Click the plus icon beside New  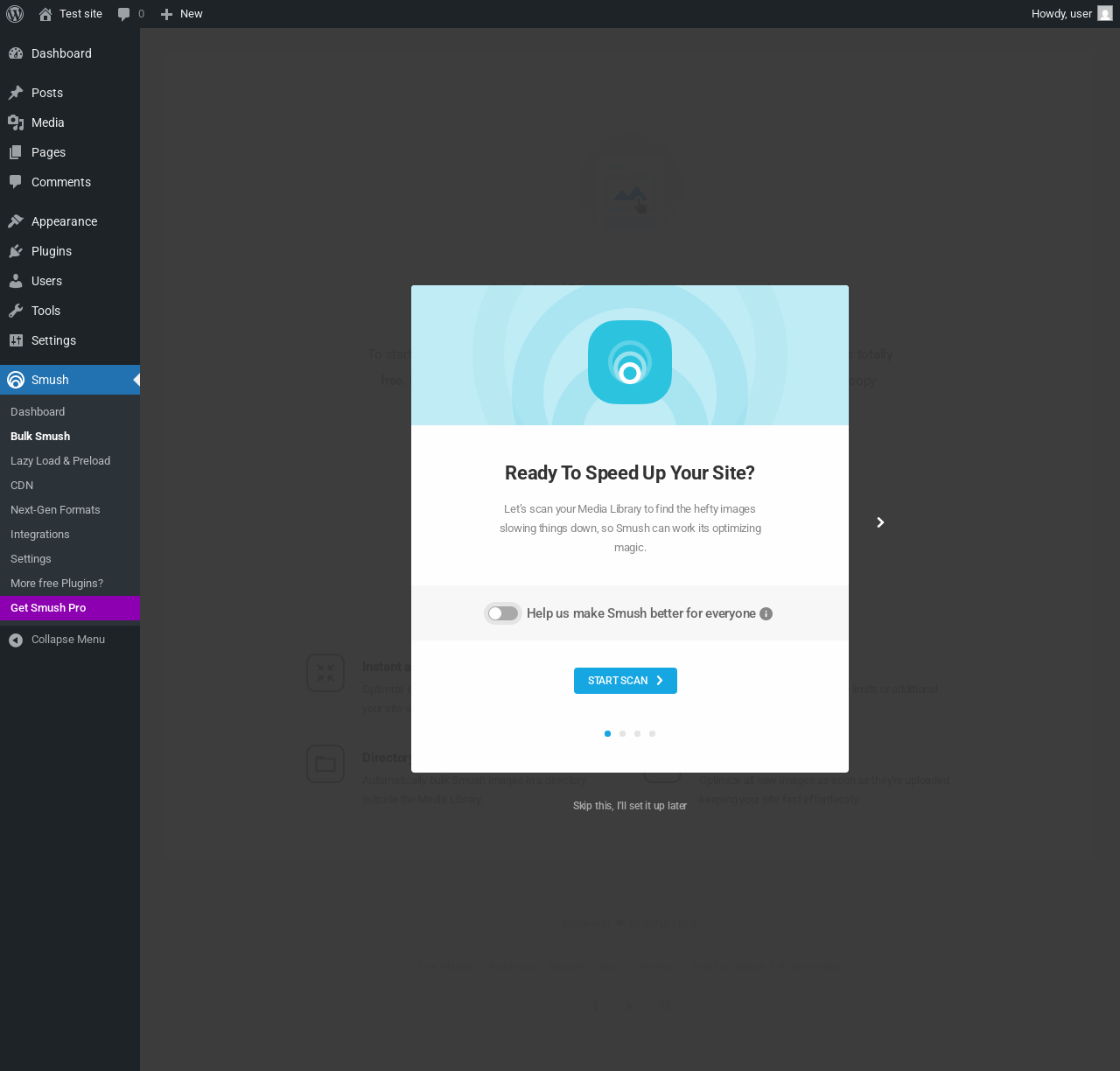(166, 14)
